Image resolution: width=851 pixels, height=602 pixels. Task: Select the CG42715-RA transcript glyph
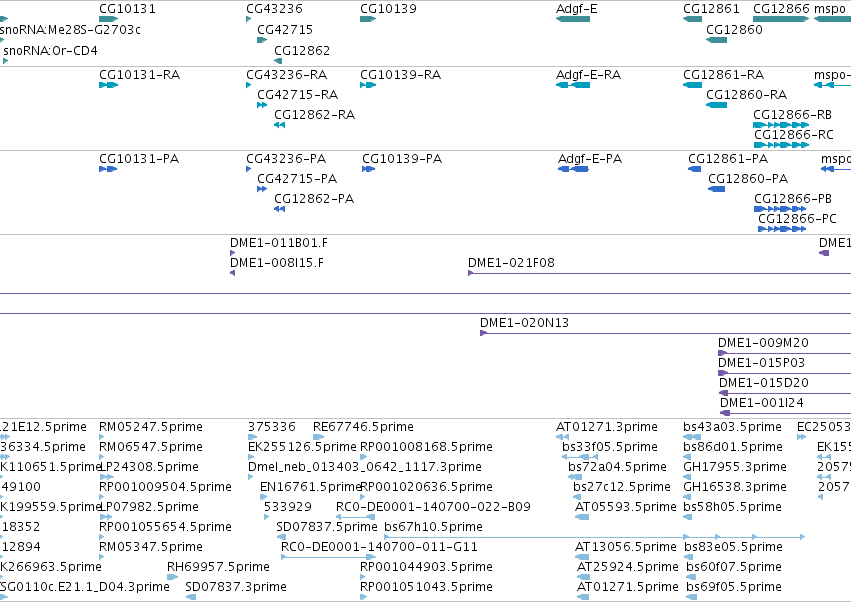262,105
